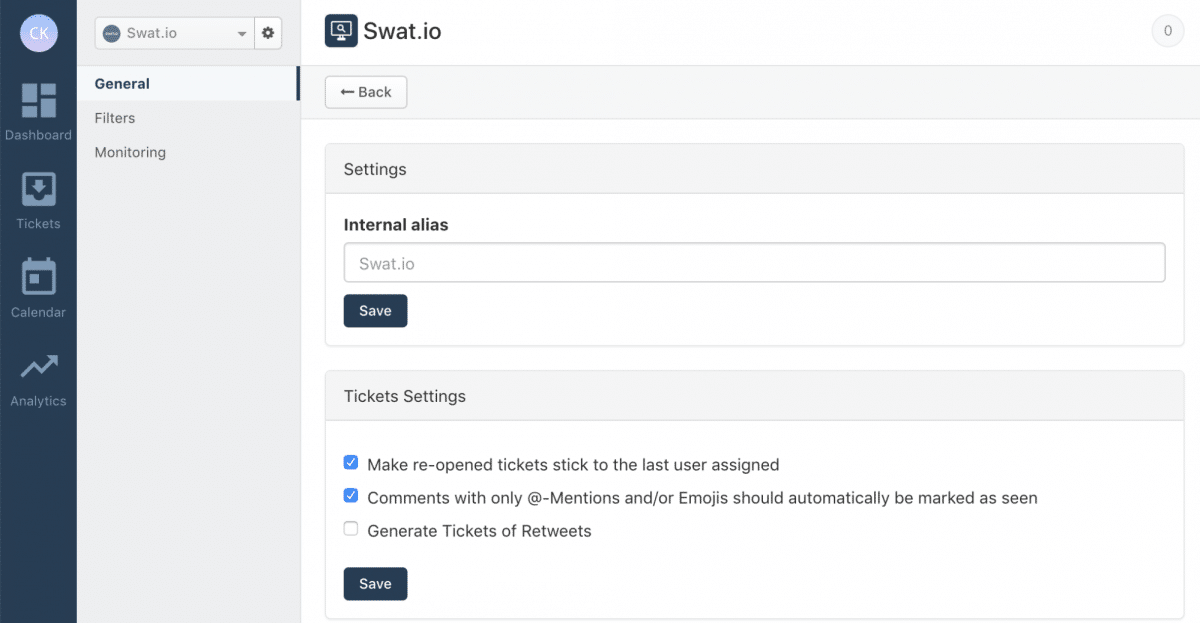Screen dimensions: 1200x623
Task: Open the Calendar icon in sidebar
Action: click(x=38, y=277)
